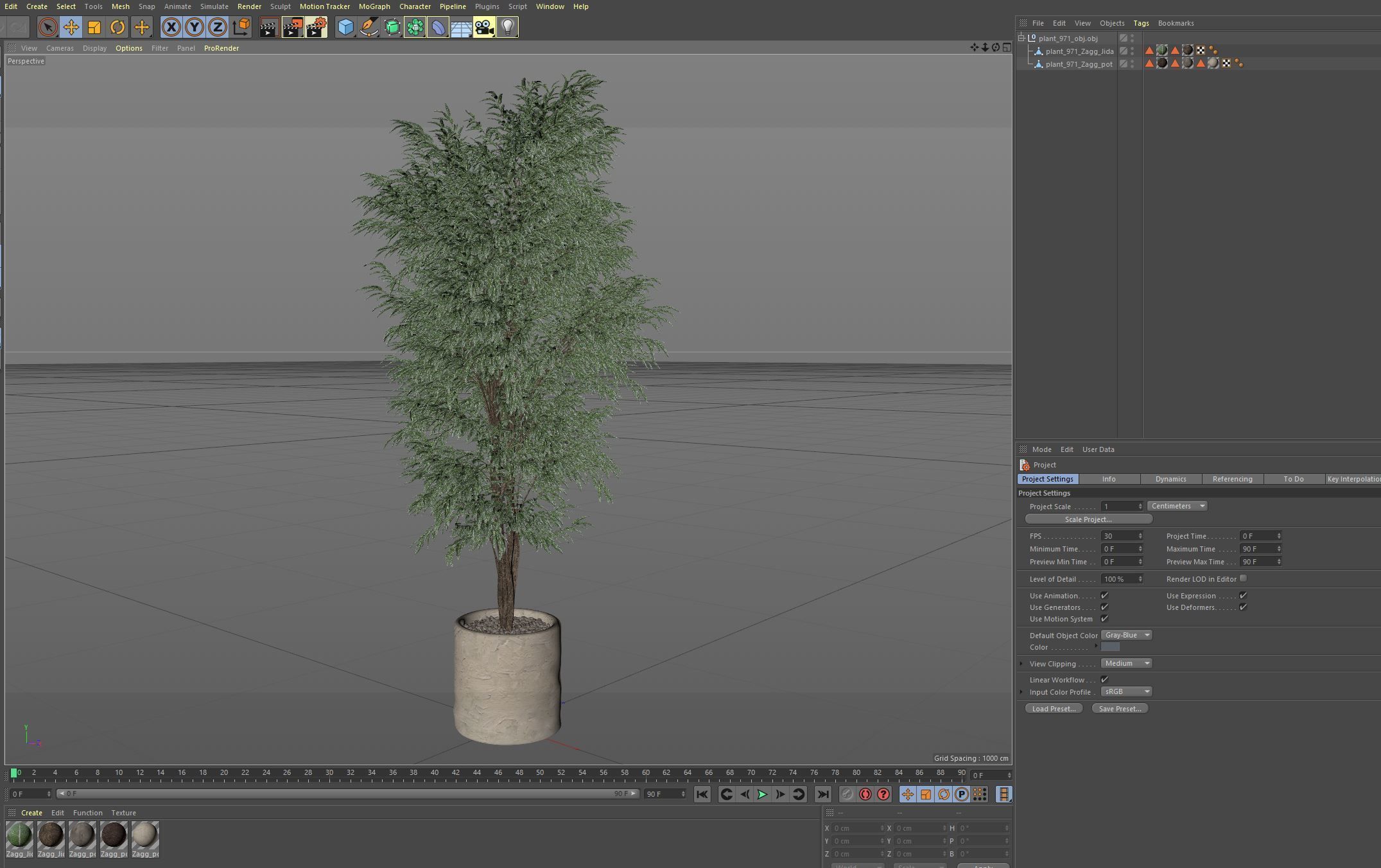Select the Move tool
The width and height of the screenshot is (1381, 868).
click(x=71, y=27)
